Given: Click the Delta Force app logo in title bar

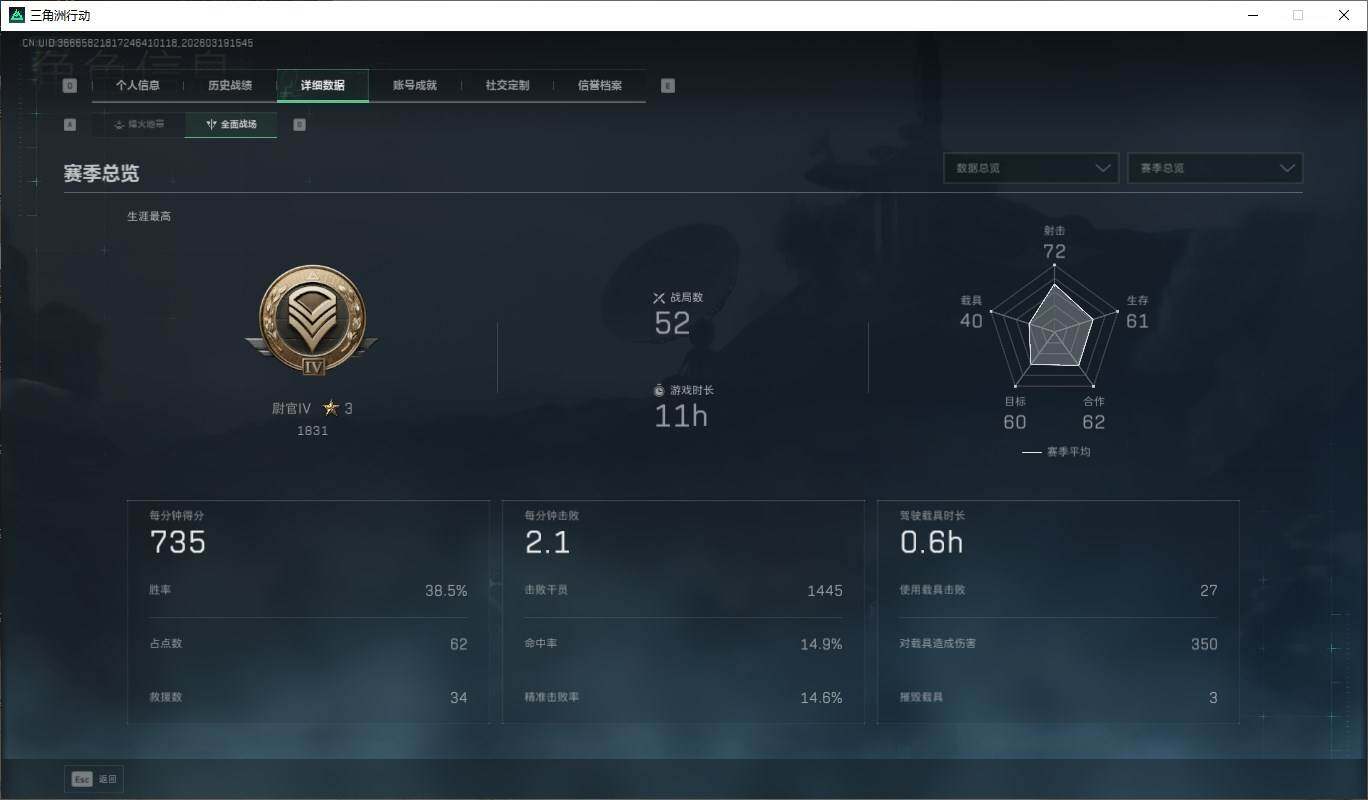Looking at the screenshot, I should pos(16,15).
